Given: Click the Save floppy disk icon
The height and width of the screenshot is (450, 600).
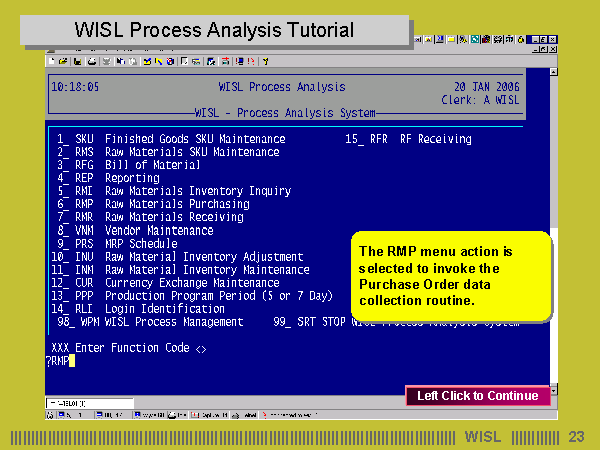Looking at the screenshot, I should tap(77, 62).
